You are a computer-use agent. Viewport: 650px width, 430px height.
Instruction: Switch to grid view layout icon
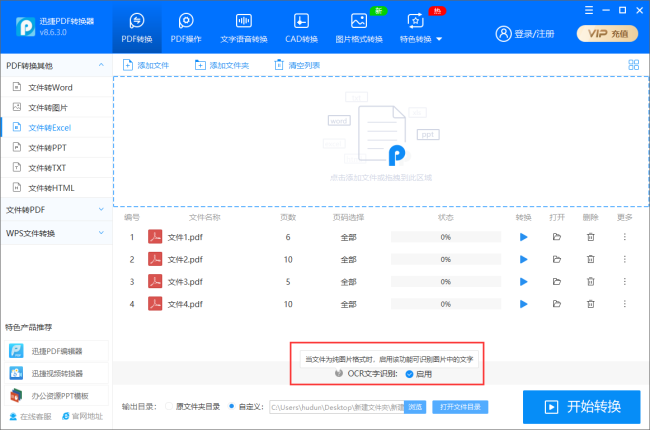(633, 65)
